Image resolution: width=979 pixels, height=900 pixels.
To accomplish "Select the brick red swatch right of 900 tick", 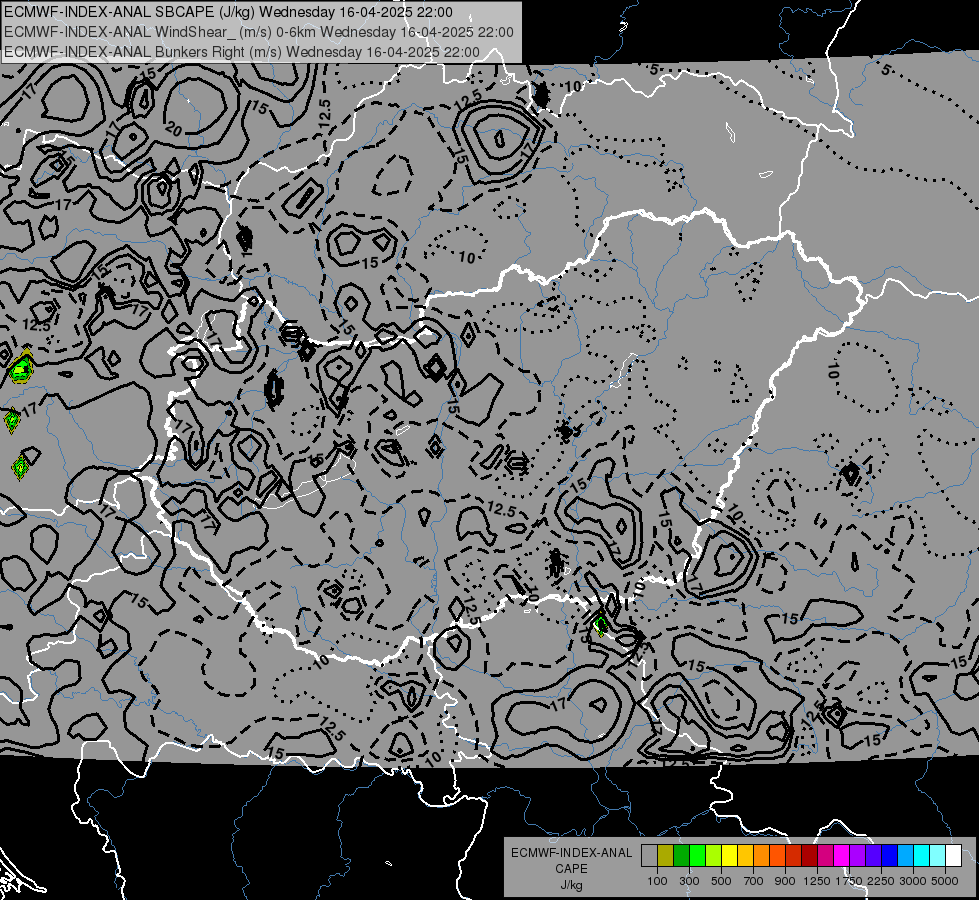I will pyautogui.click(x=794, y=856).
